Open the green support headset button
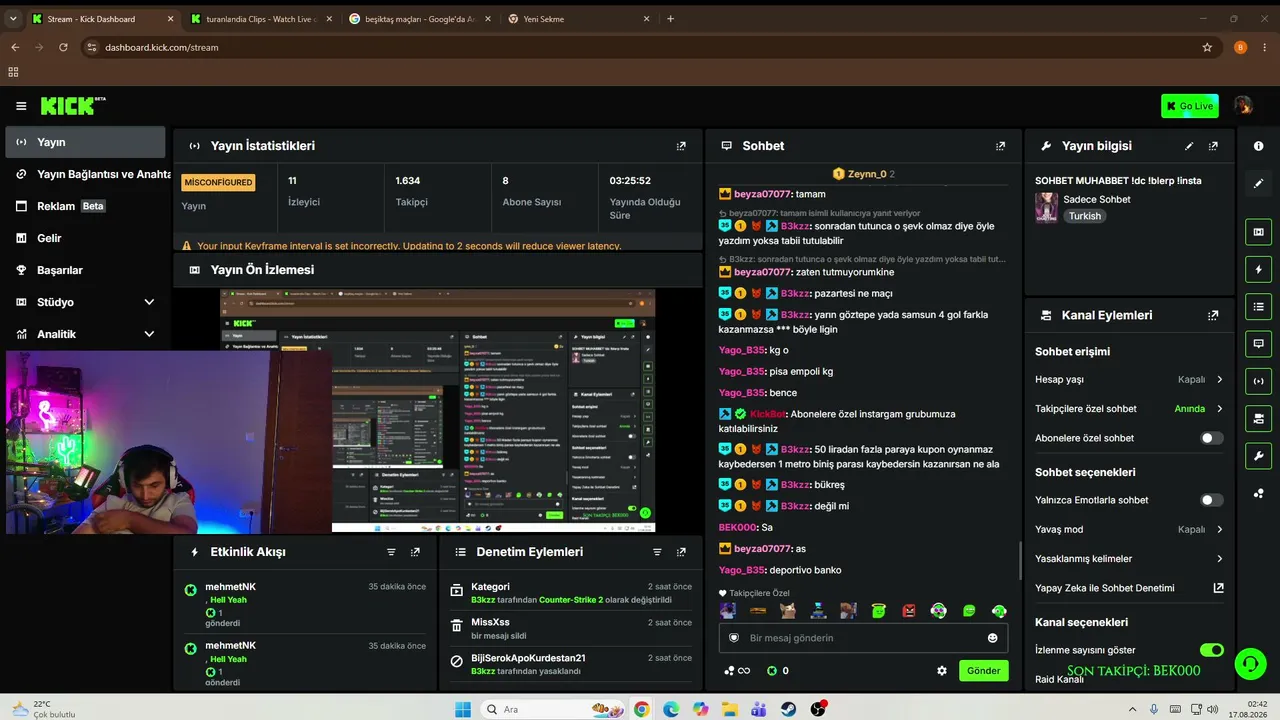Viewport: 1280px width, 720px height. pyautogui.click(x=1249, y=663)
